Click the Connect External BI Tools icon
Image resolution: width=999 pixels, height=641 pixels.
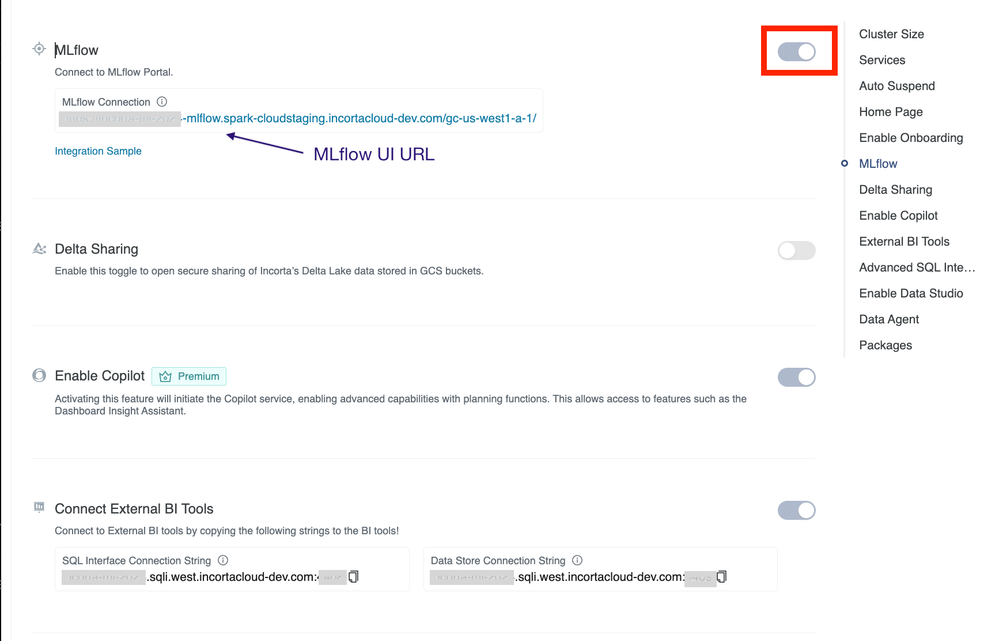[39, 508]
